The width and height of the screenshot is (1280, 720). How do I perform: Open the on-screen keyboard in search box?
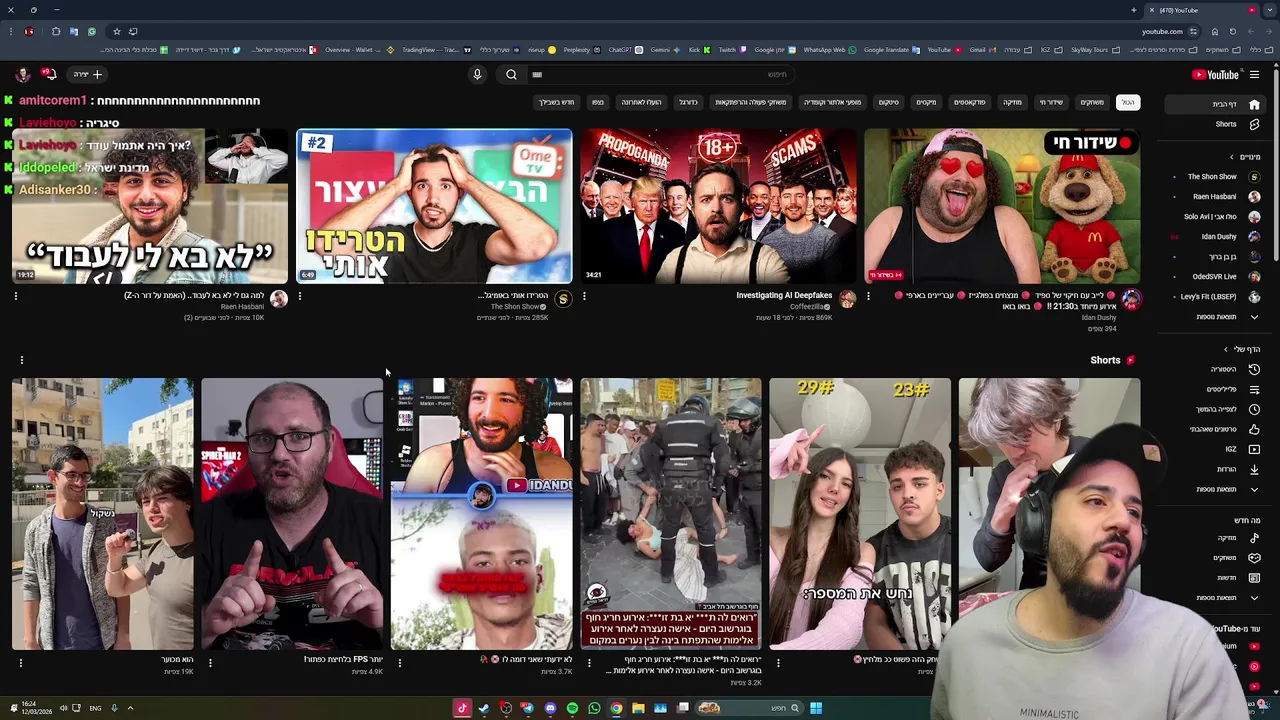pyautogui.click(x=537, y=74)
